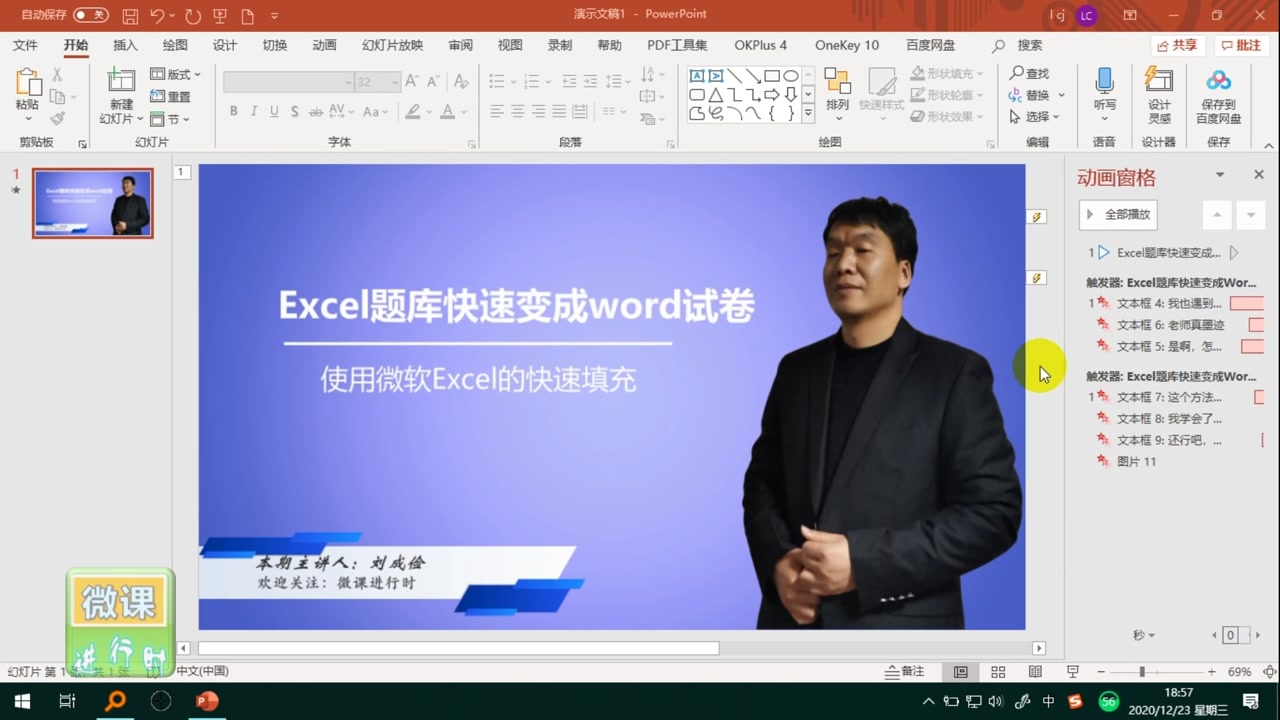Click the Undo arrow in title bar

(158, 16)
